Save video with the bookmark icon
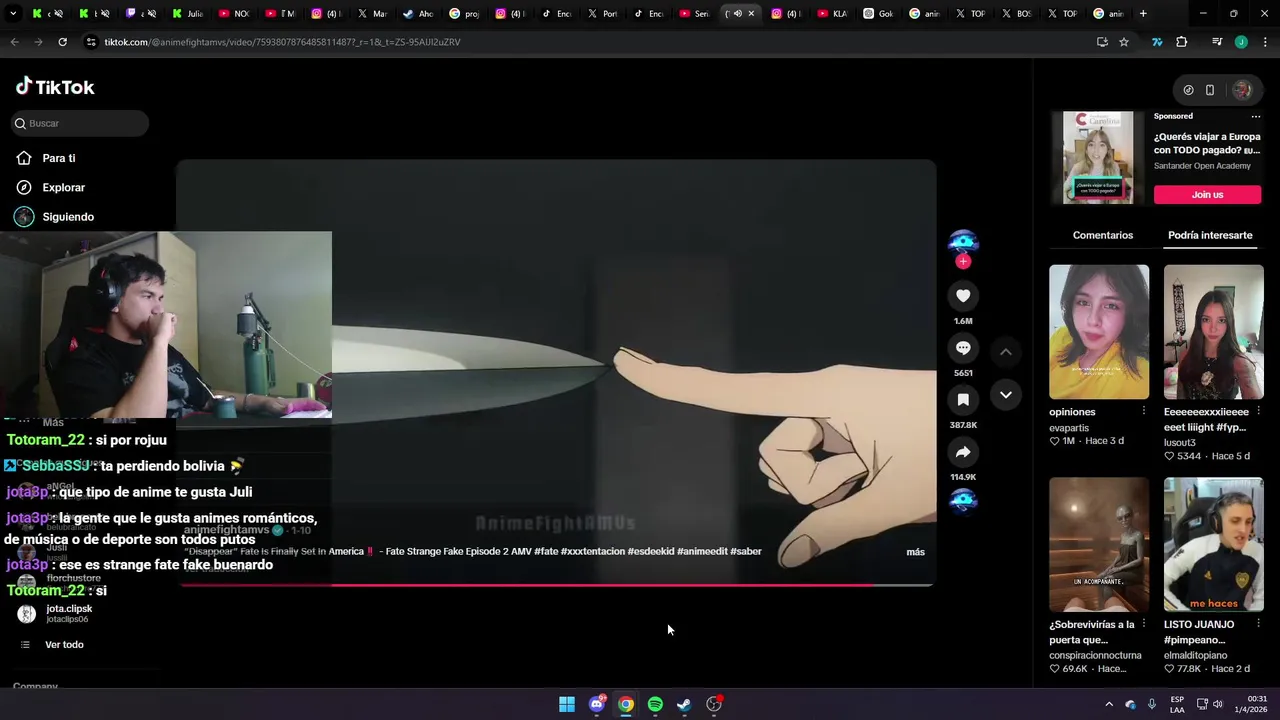Screen dimensions: 1280x720 point(963,400)
